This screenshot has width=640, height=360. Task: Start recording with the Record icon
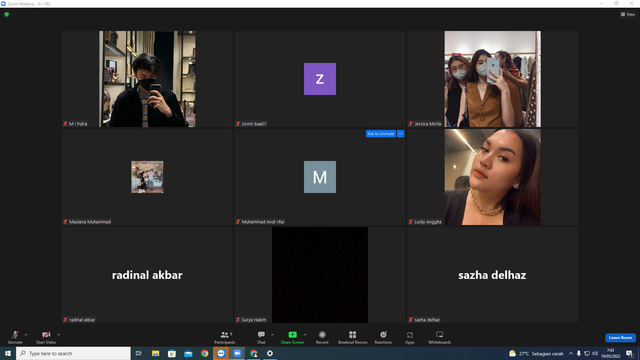coord(322,337)
